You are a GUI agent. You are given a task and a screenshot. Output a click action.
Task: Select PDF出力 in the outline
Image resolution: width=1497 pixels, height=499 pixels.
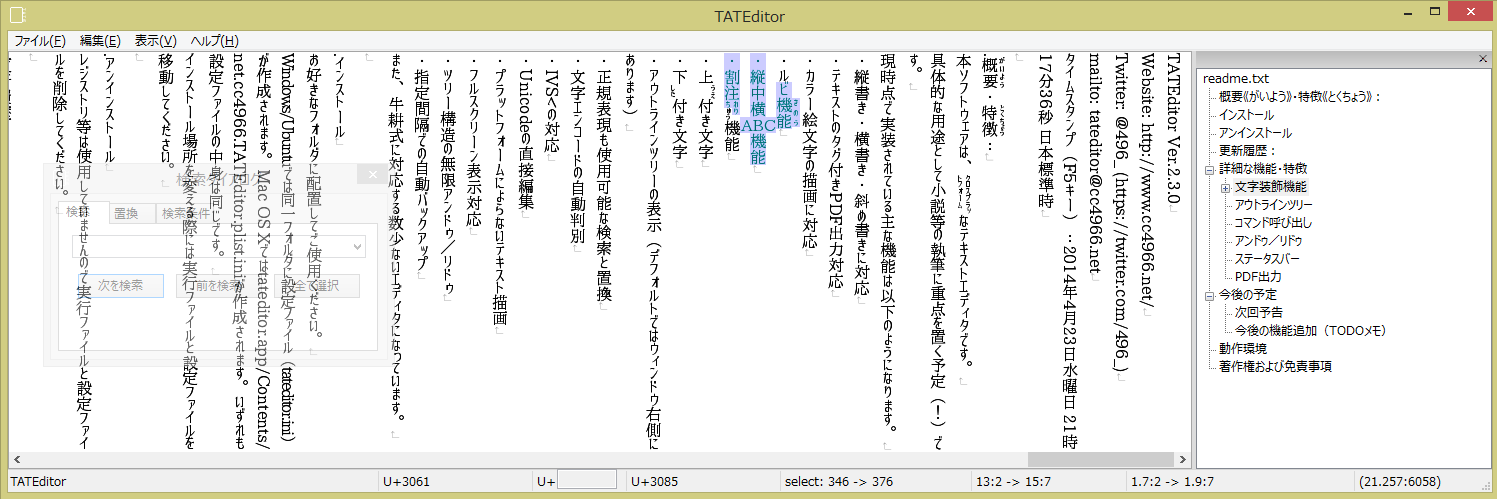[1258, 277]
